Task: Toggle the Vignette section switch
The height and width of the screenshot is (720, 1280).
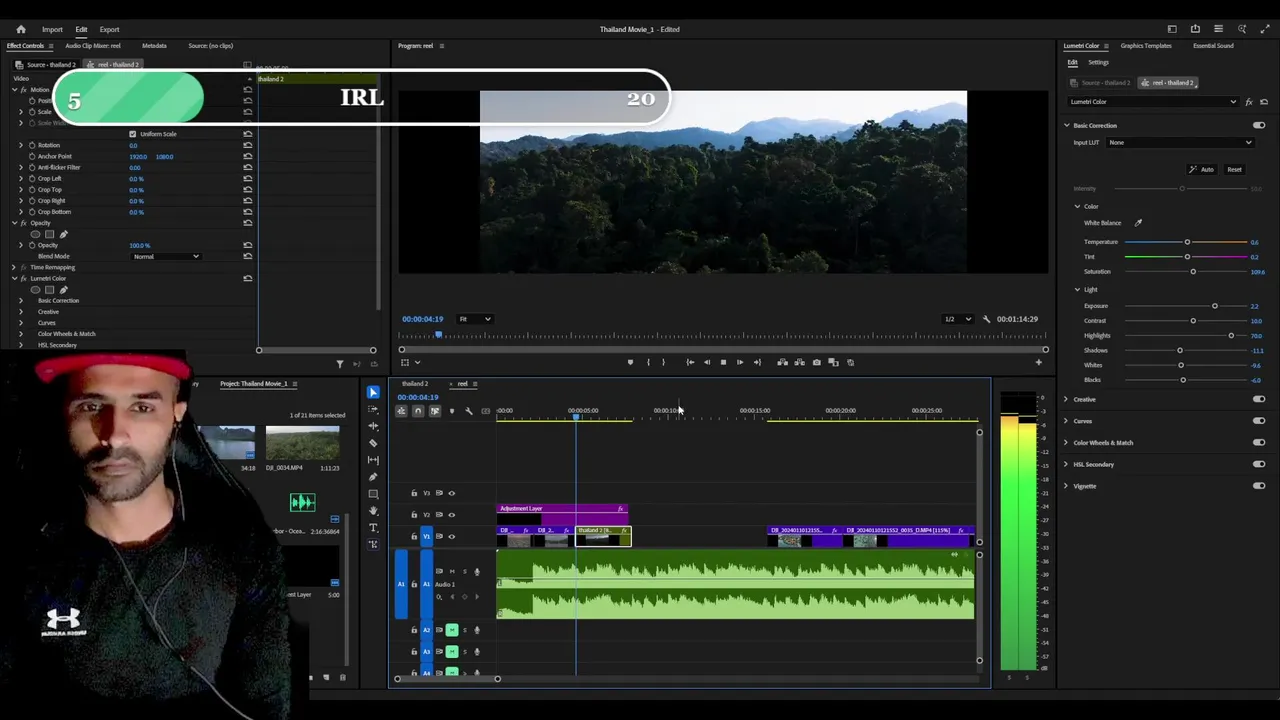Action: (x=1259, y=486)
